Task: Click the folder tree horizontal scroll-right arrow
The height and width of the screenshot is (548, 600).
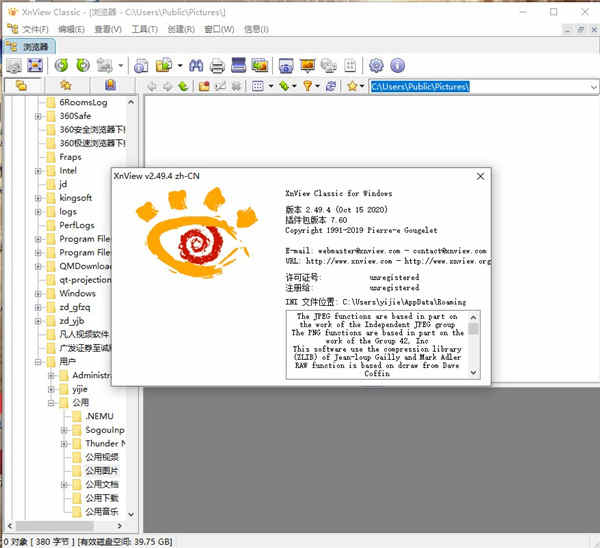Action: tap(120, 526)
